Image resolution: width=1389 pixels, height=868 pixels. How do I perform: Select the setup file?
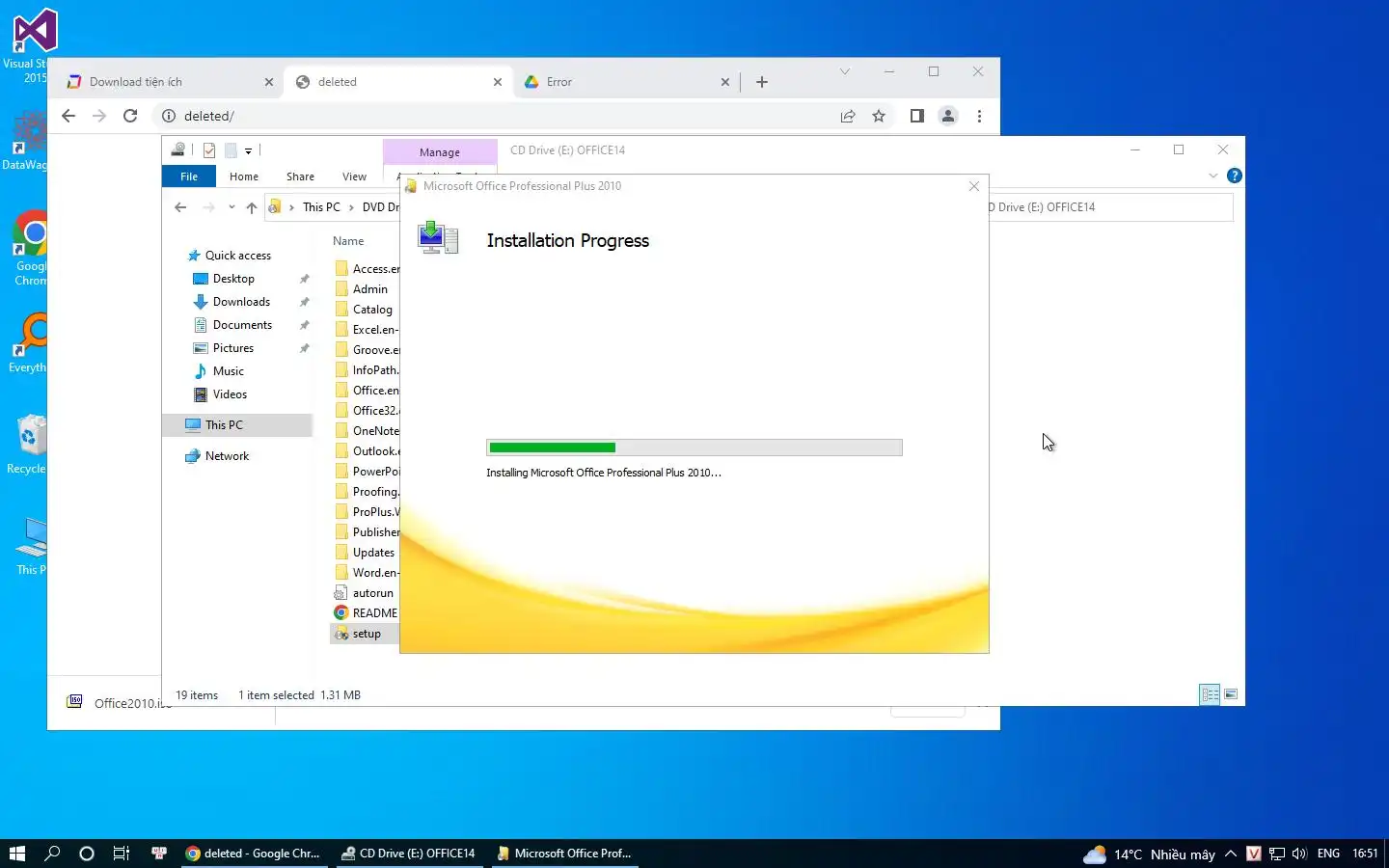pos(365,634)
